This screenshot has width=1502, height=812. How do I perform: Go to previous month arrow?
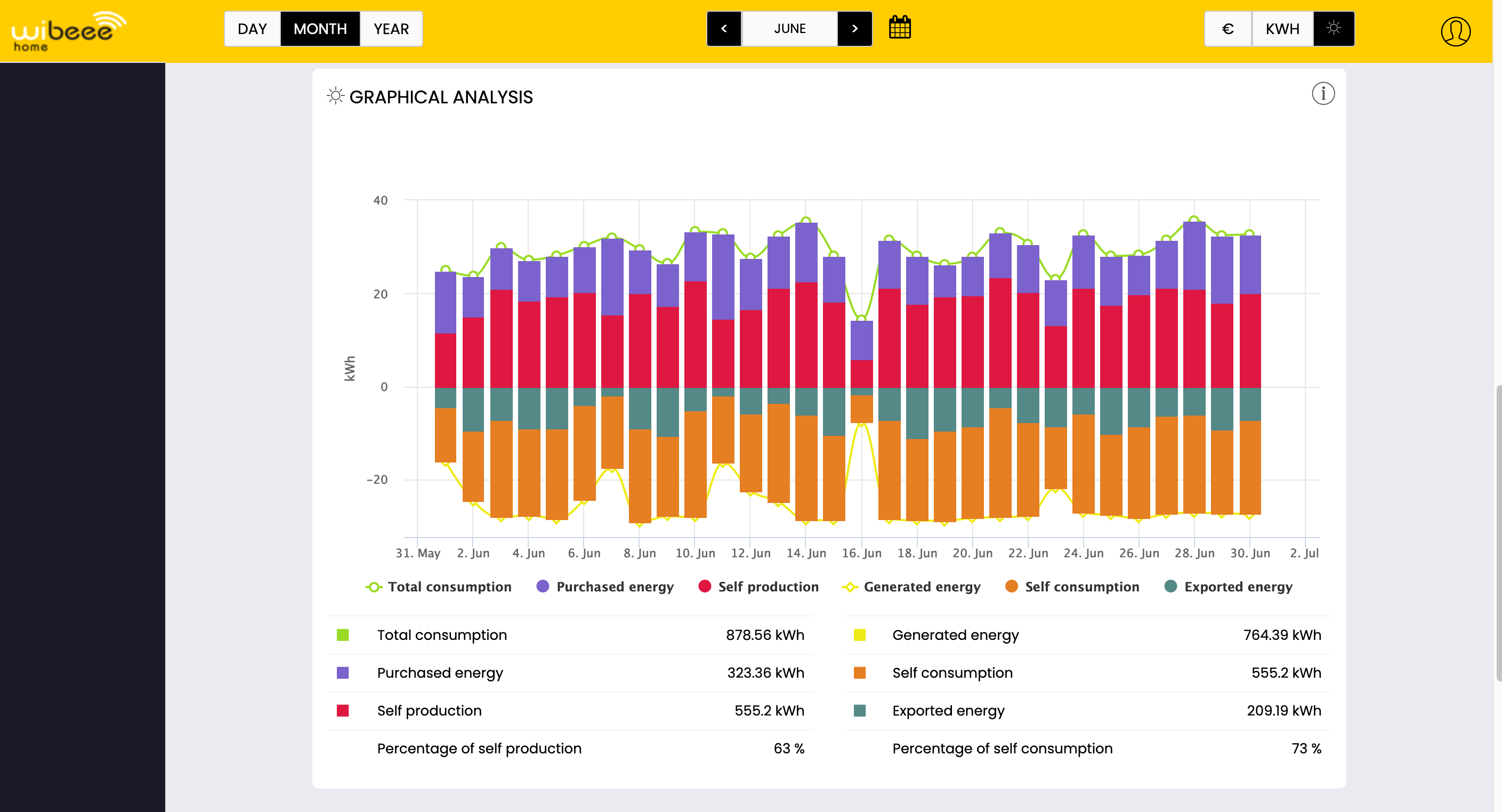click(724, 29)
